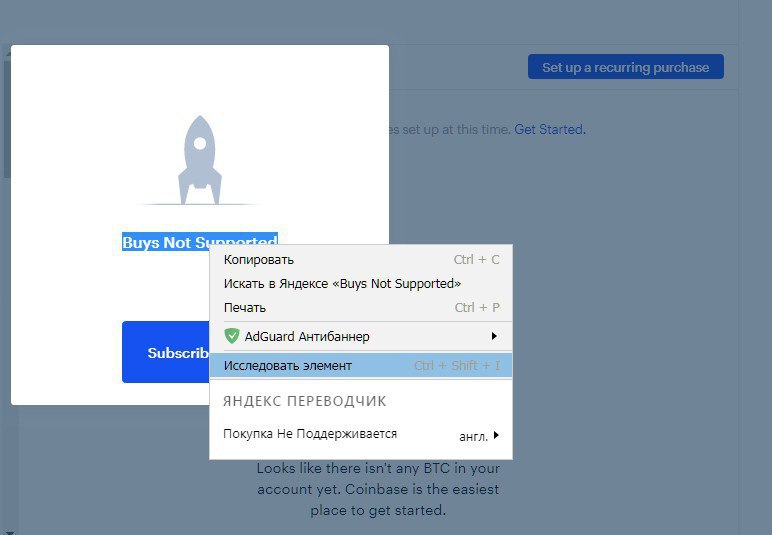This screenshot has height=535, width=772.
Task: Click Set up a recurring purchase button
Action: coord(626,67)
